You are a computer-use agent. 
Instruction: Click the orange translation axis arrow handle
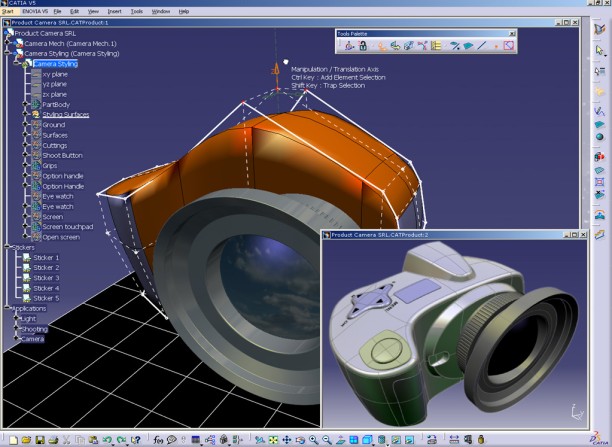(x=276, y=70)
